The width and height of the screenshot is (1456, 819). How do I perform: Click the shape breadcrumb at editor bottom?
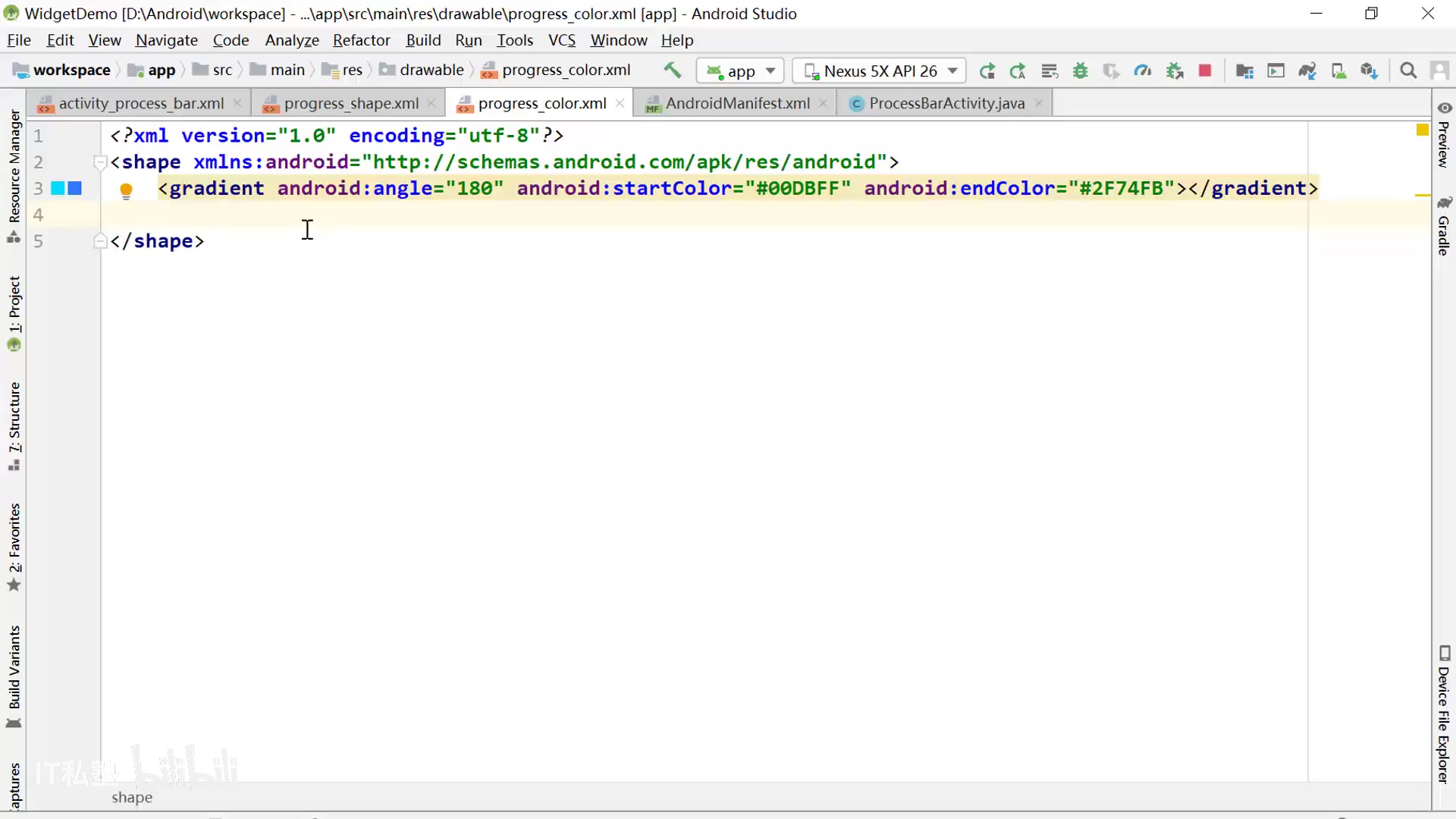click(132, 797)
